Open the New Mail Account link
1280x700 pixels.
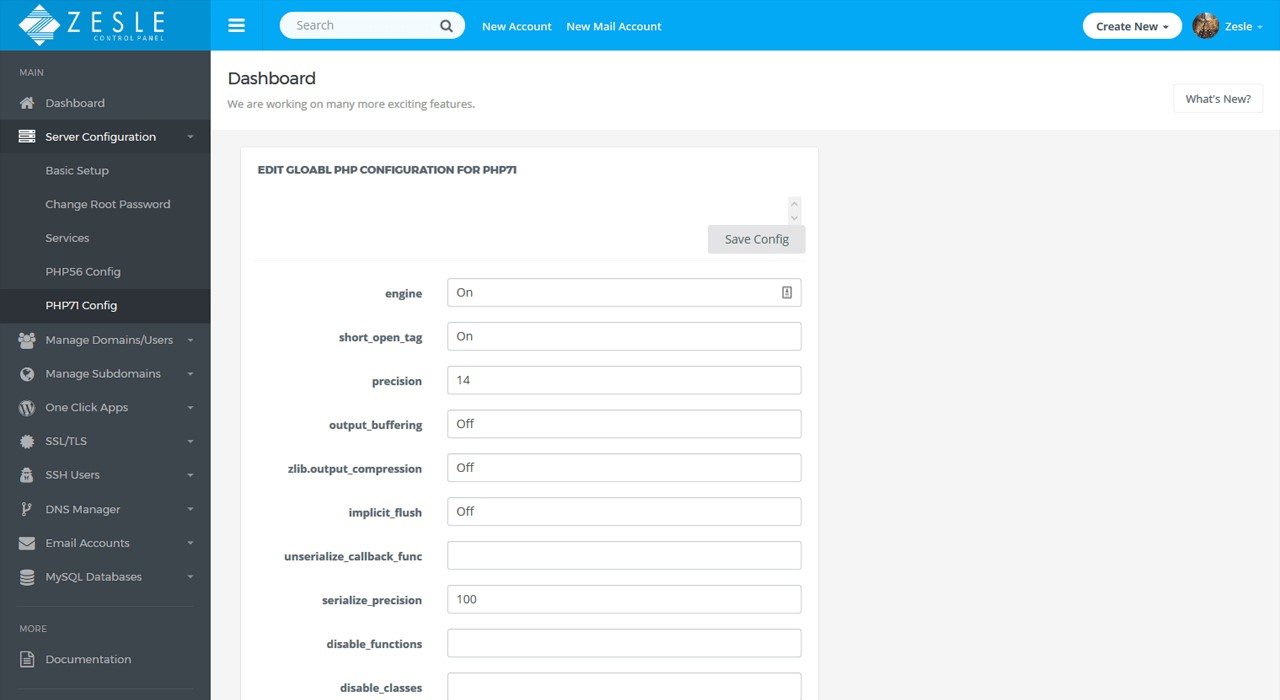(x=613, y=26)
